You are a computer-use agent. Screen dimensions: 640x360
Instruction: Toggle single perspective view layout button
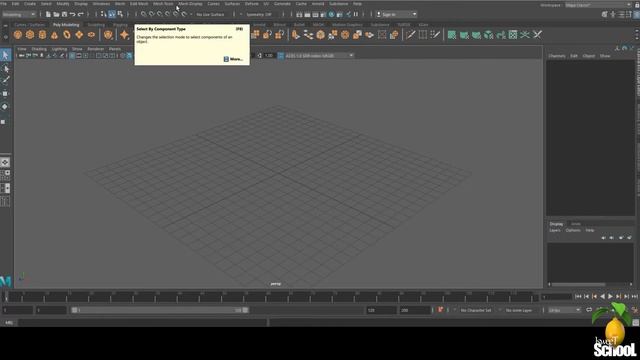pos(5,162)
